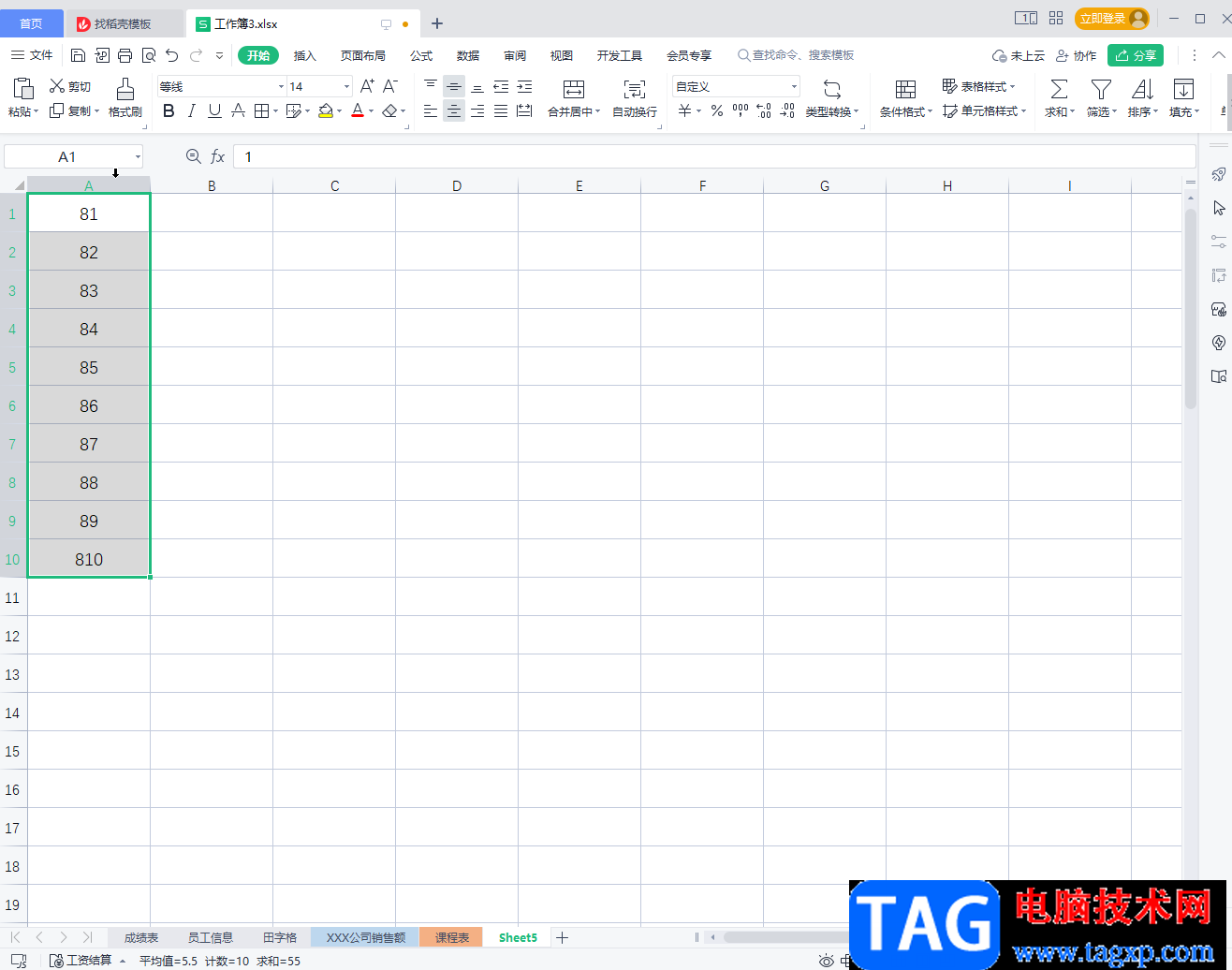The width and height of the screenshot is (1232, 970).
Task: Click the Login (立即登录) button
Action: click(x=1111, y=19)
